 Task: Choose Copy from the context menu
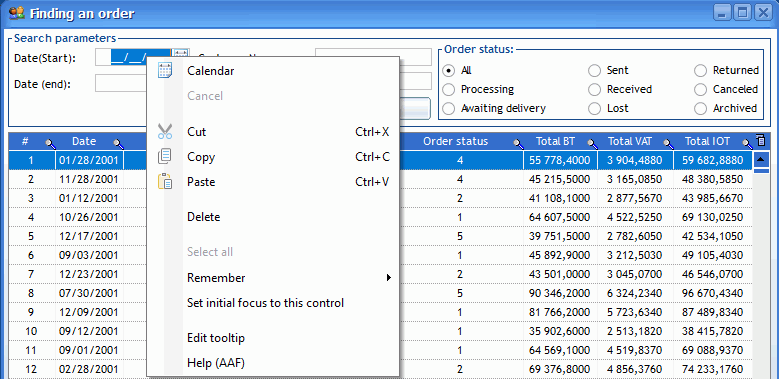coord(273,157)
